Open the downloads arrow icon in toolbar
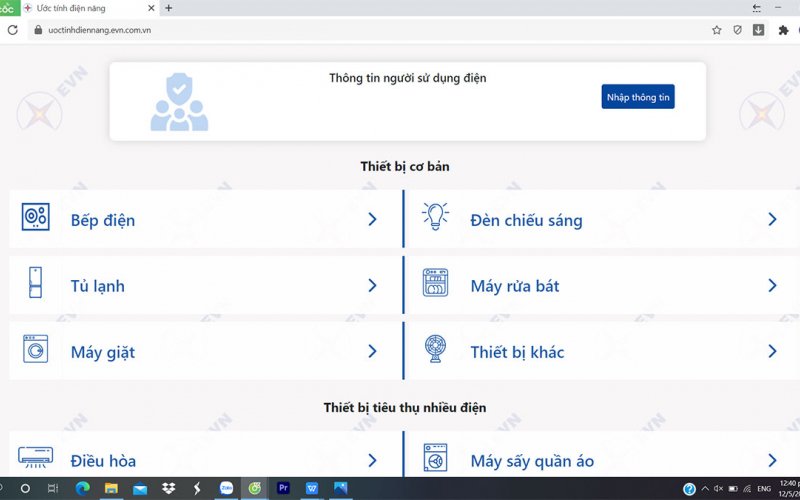This screenshot has width=800, height=500. click(x=759, y=30)
